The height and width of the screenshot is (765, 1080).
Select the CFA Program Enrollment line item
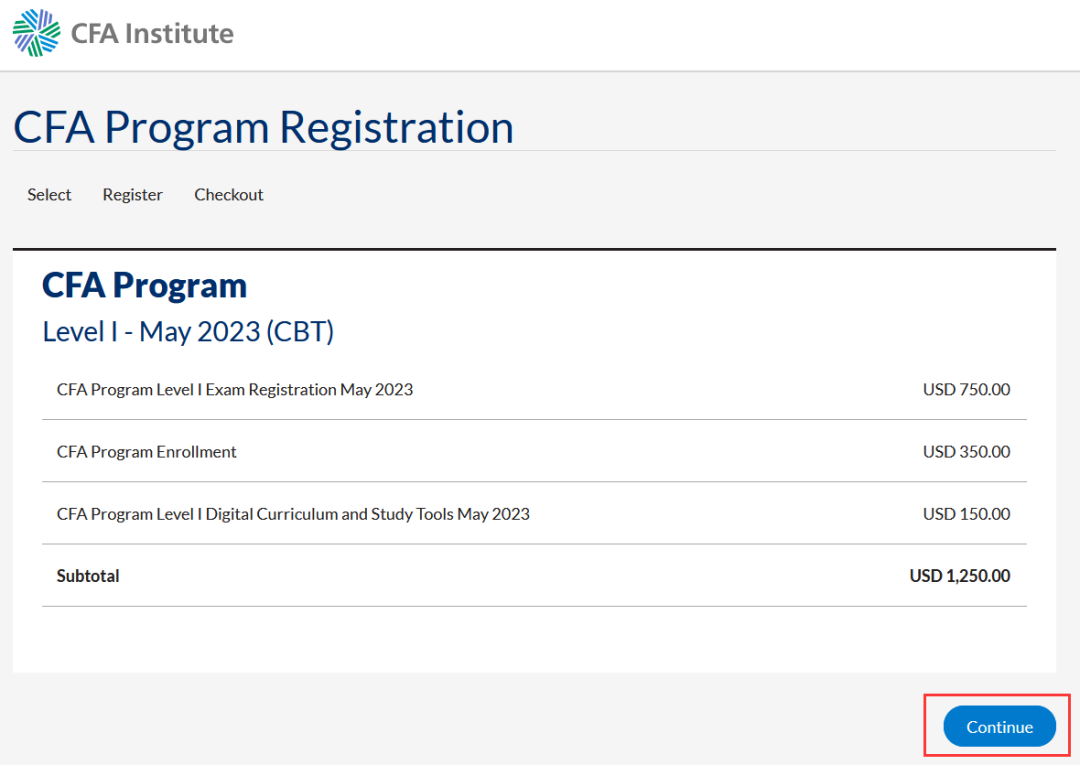146,452
